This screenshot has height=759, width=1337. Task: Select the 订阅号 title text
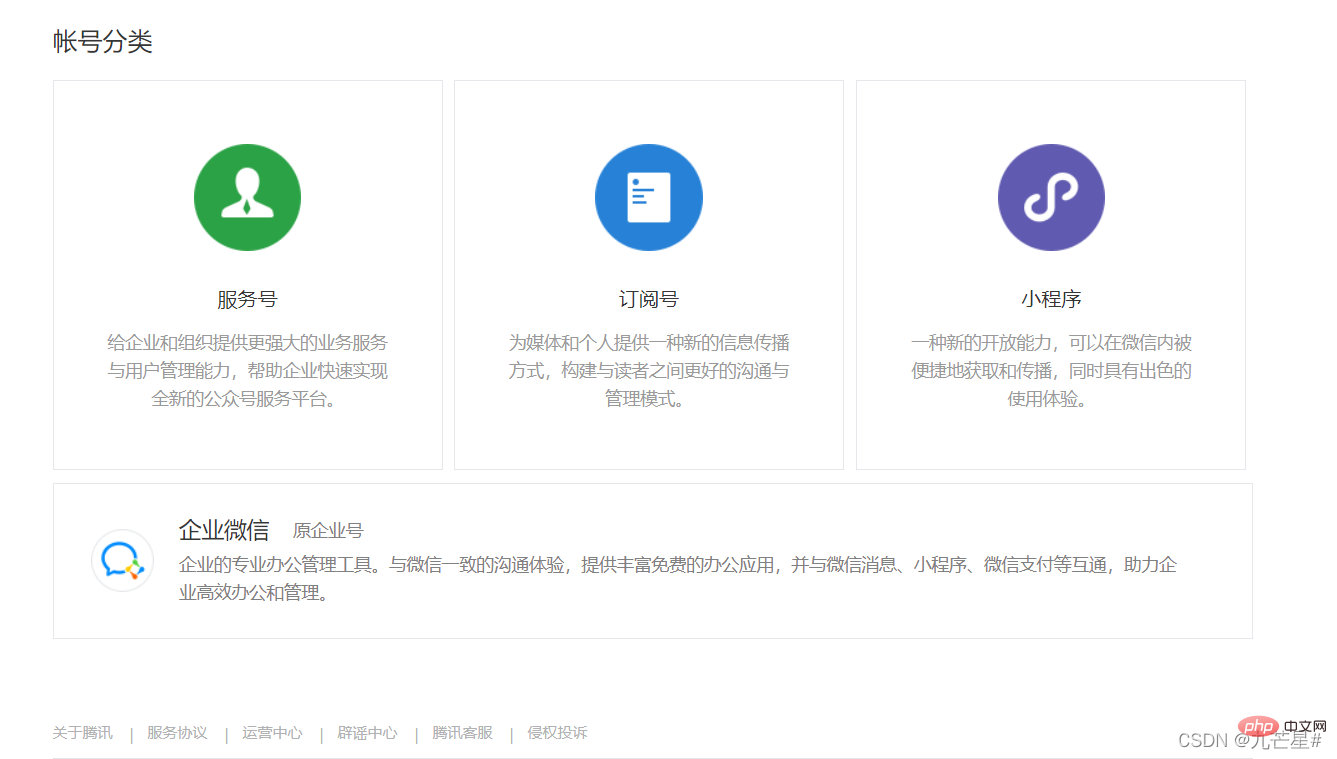(x=649, y=299)
